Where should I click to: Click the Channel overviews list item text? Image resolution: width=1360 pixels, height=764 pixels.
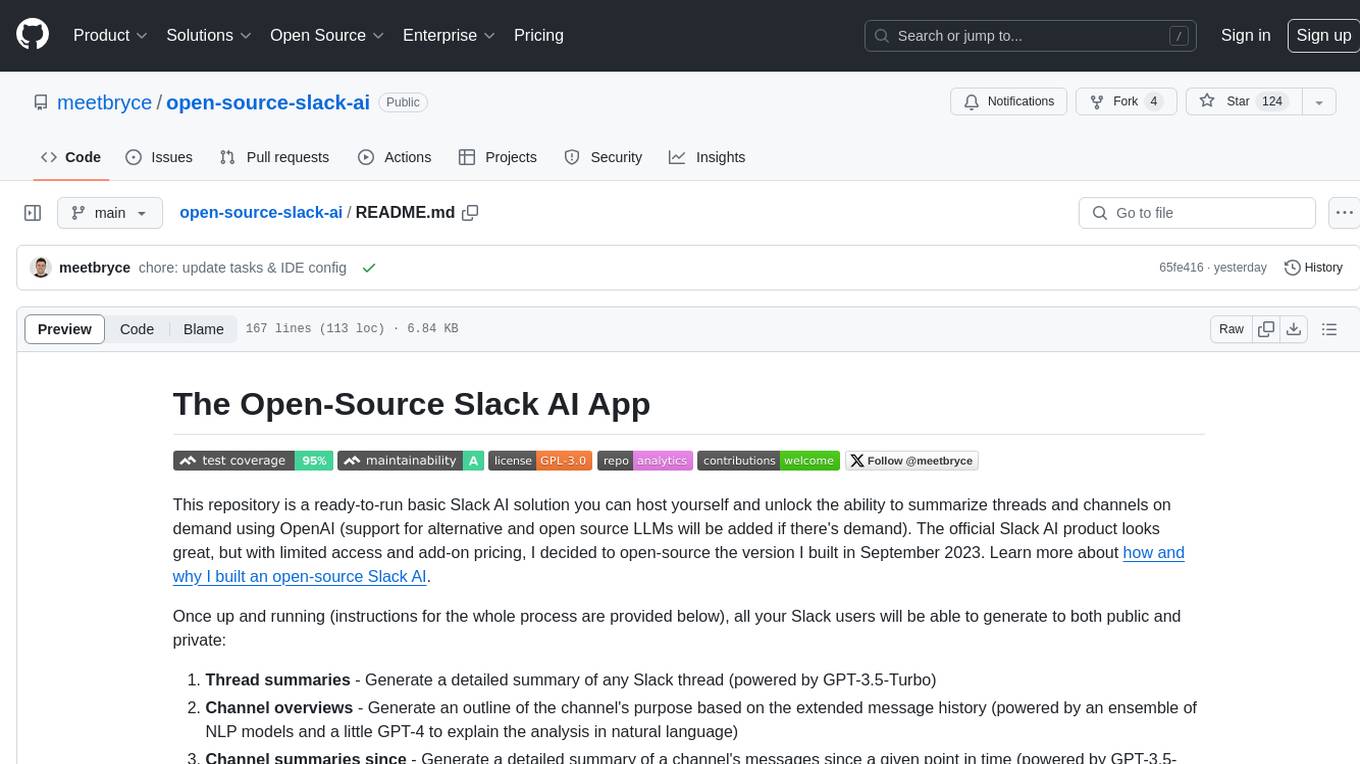coord(701,719)
